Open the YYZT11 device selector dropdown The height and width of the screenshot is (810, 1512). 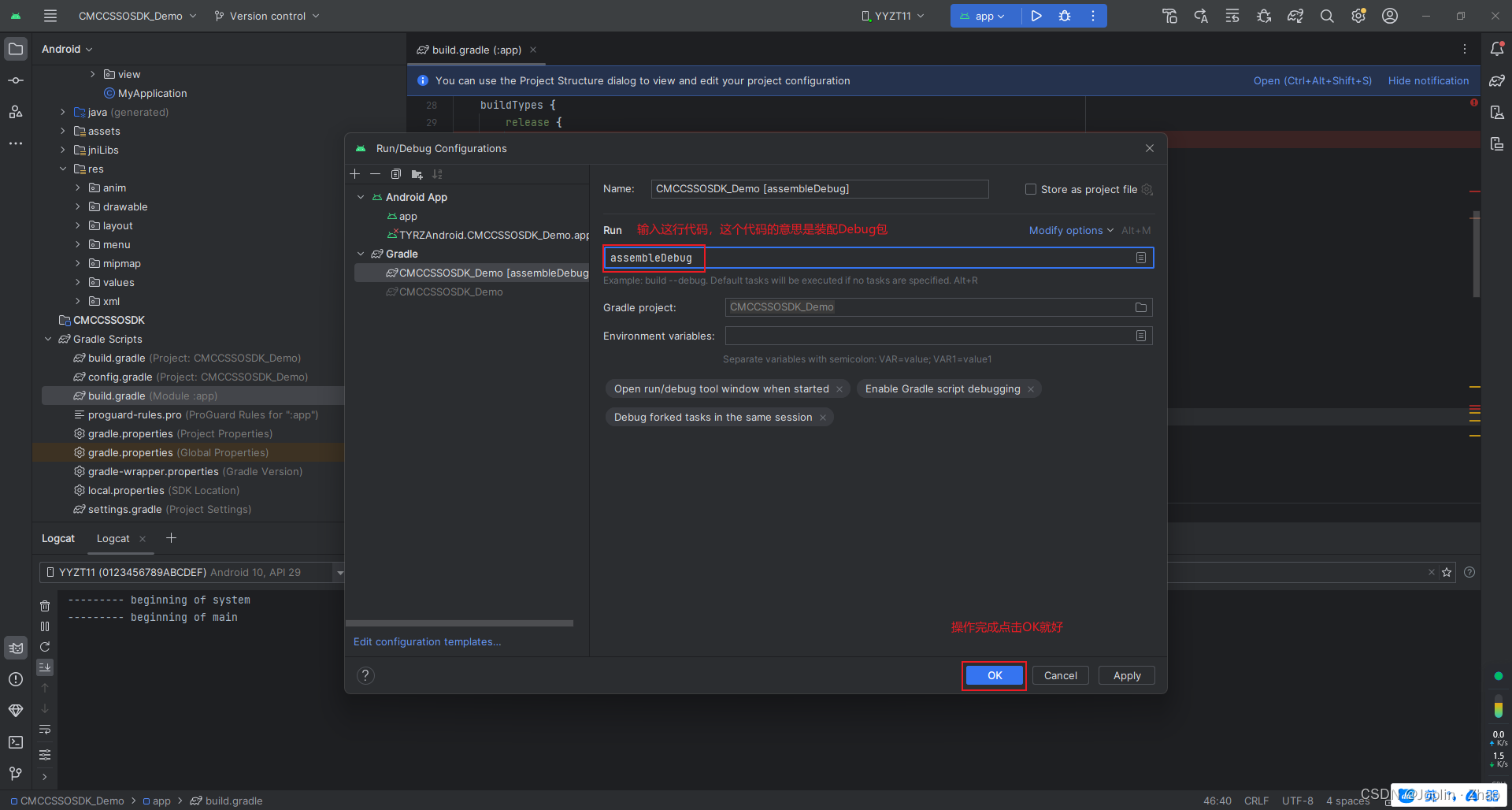coord(893,16)
